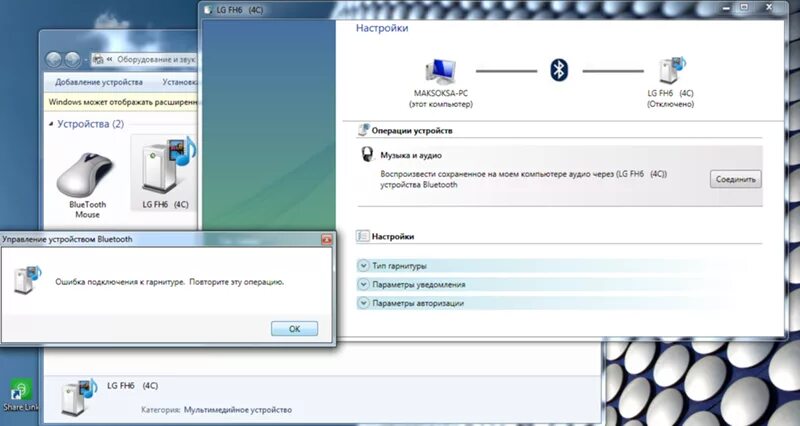Click the speaker icon in the error dialog
The image size is (800, 426).
pyautogui.click(x=27, y=280)
